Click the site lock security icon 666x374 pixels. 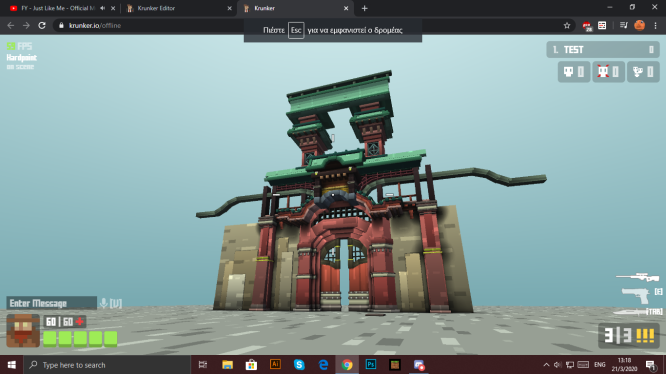(x=61, y=25)
